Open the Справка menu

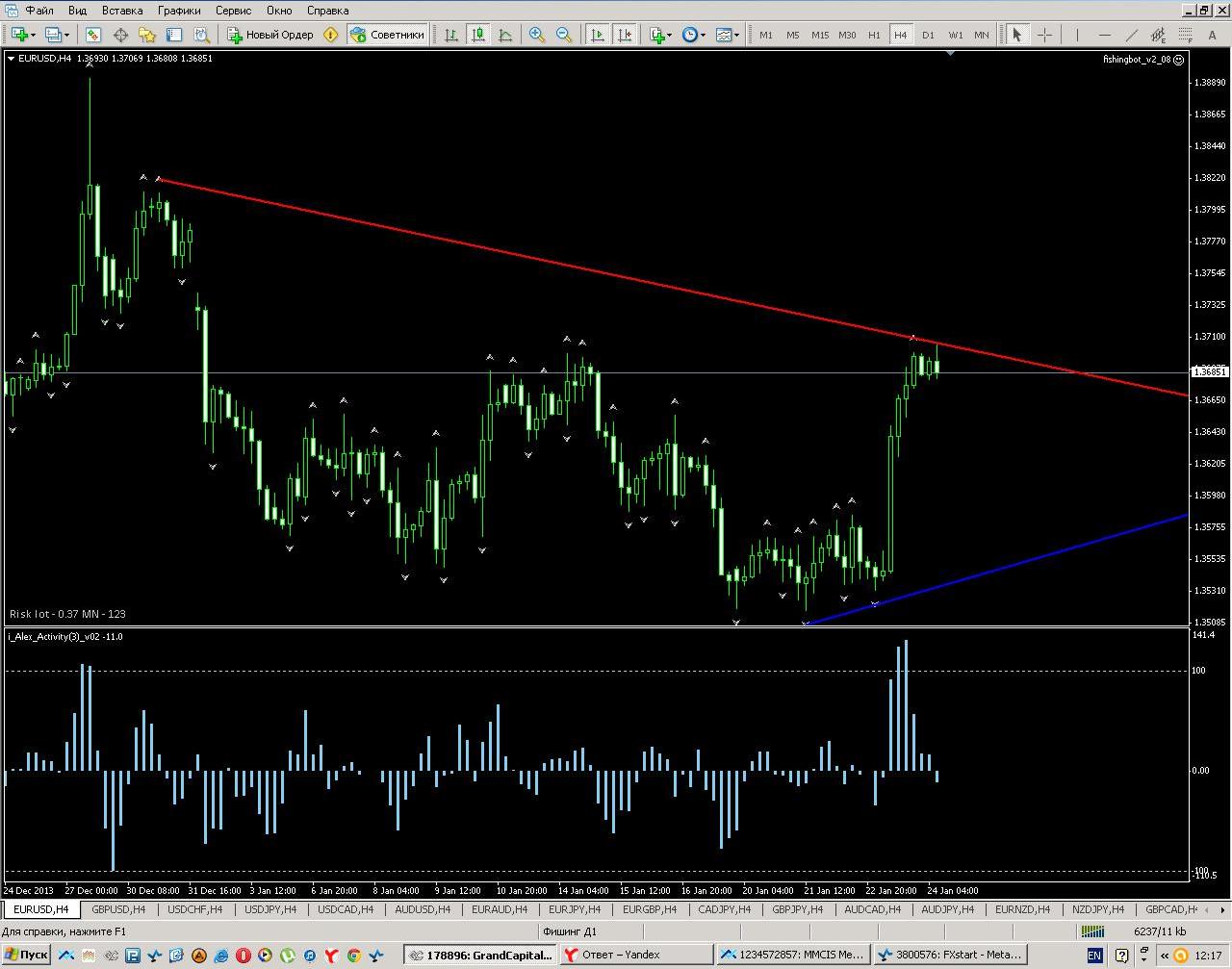coord(327,11)
